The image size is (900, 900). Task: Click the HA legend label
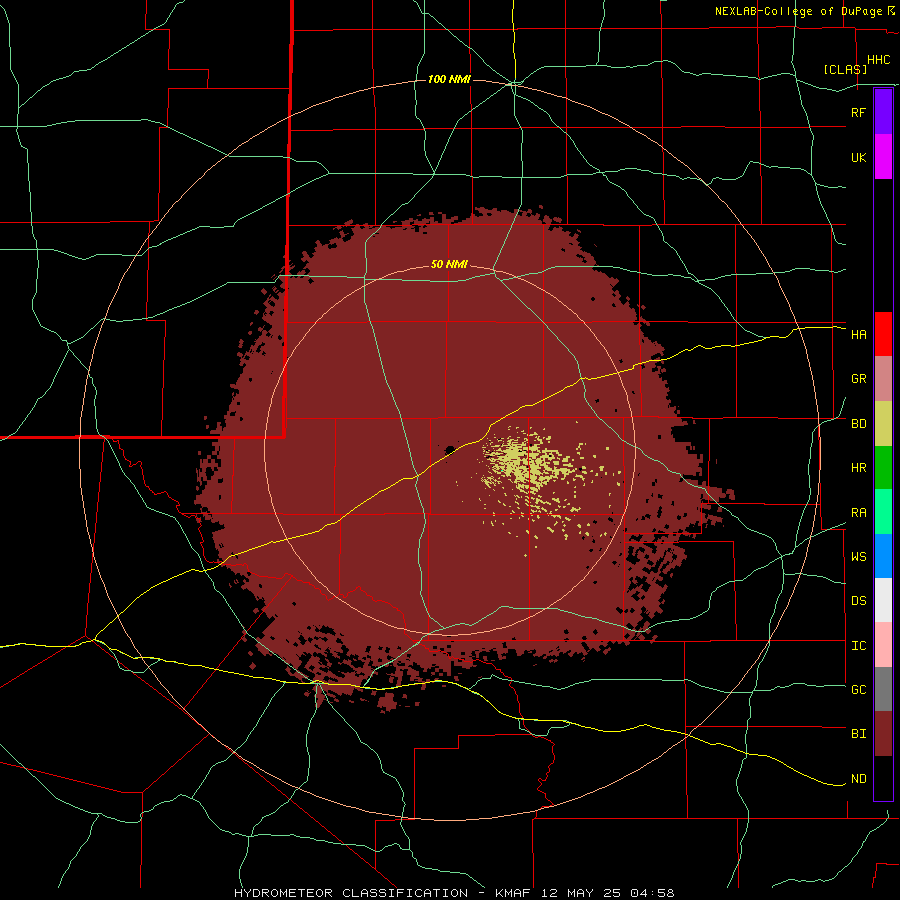tap(858, 335)
